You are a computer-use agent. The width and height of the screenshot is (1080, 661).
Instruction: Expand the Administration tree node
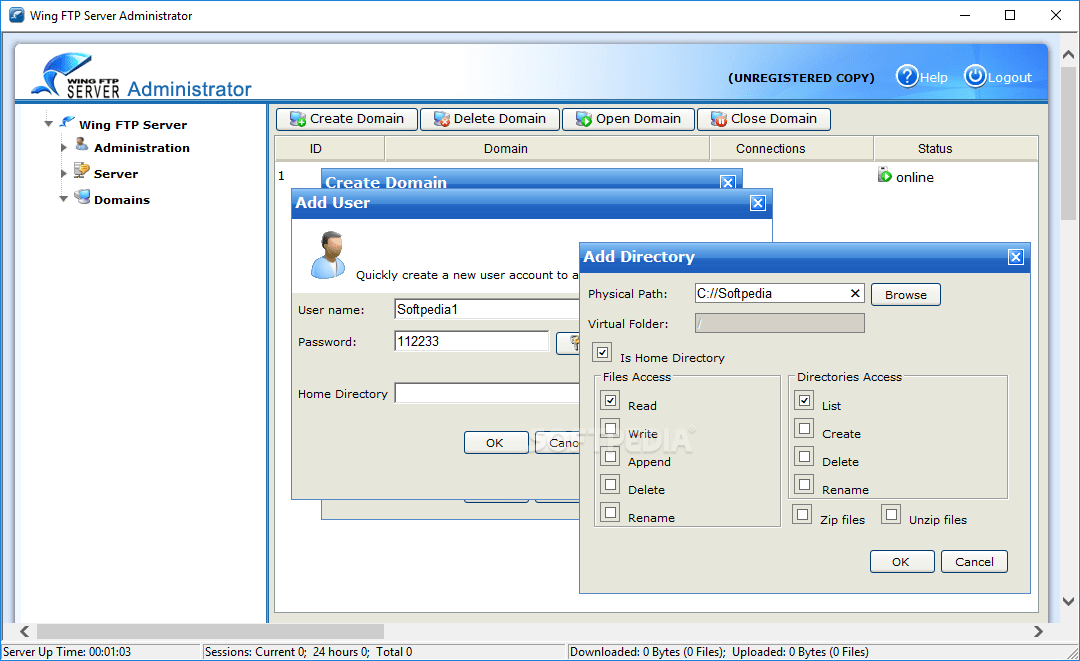click(x=62, y=147)
